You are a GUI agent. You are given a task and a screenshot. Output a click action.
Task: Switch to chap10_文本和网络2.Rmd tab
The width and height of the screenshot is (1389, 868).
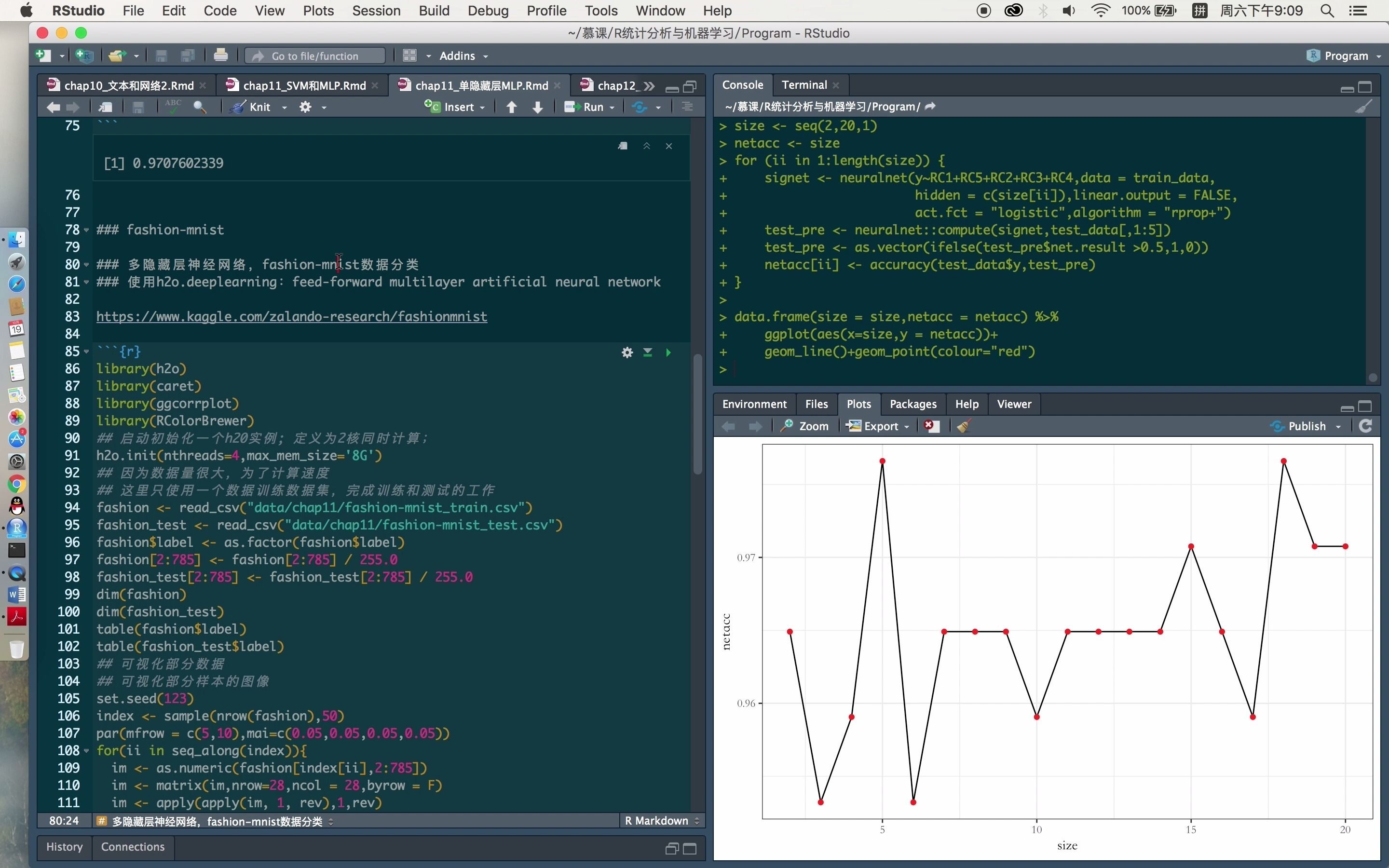pyautogui.click(x=129, y=85)
